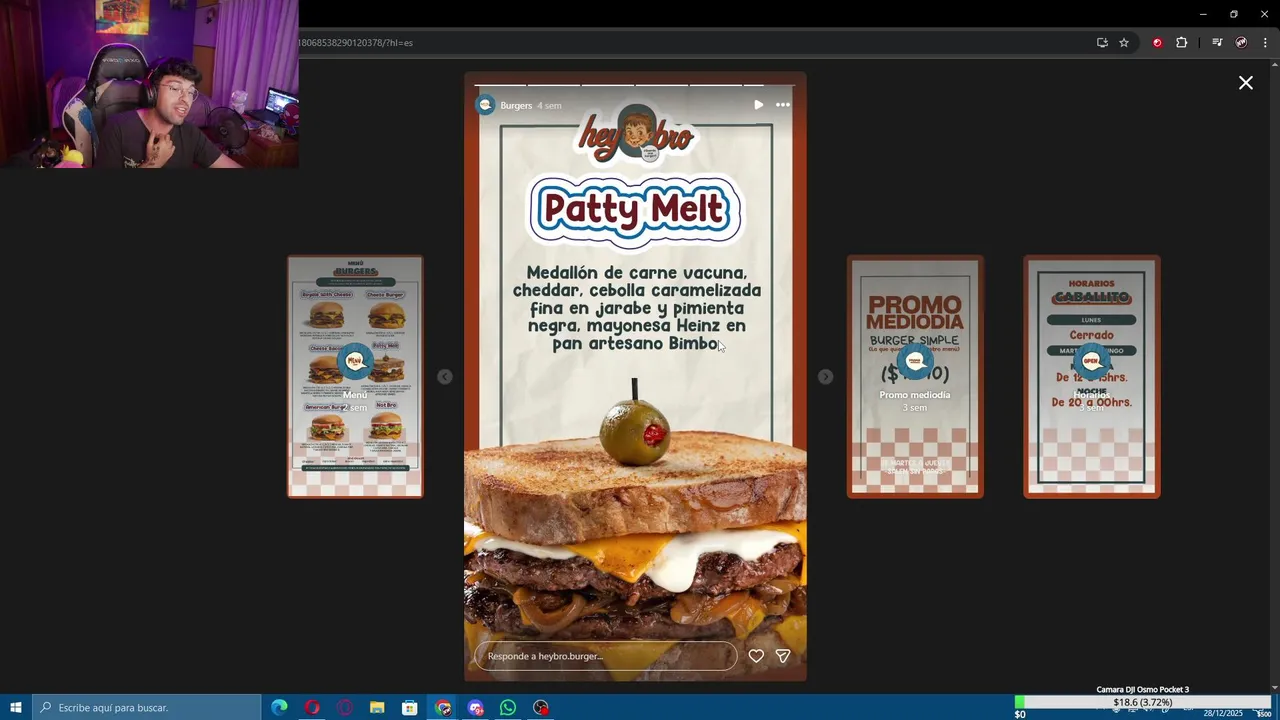Screen dimensions: 1280x720
Task: Open the story's three-dots options menu
Action: coord(783,105)
